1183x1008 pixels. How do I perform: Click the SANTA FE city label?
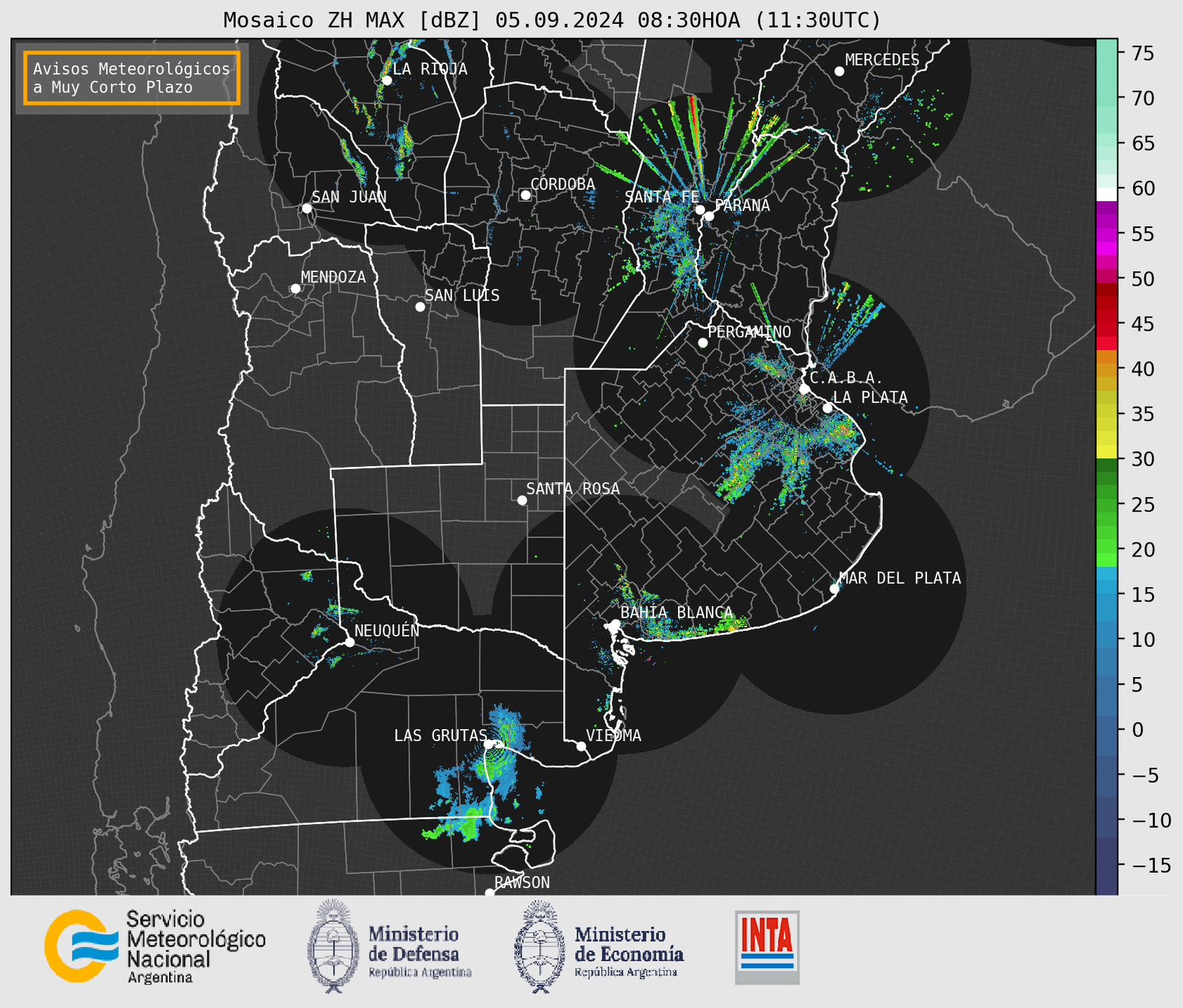coord(662,197)
